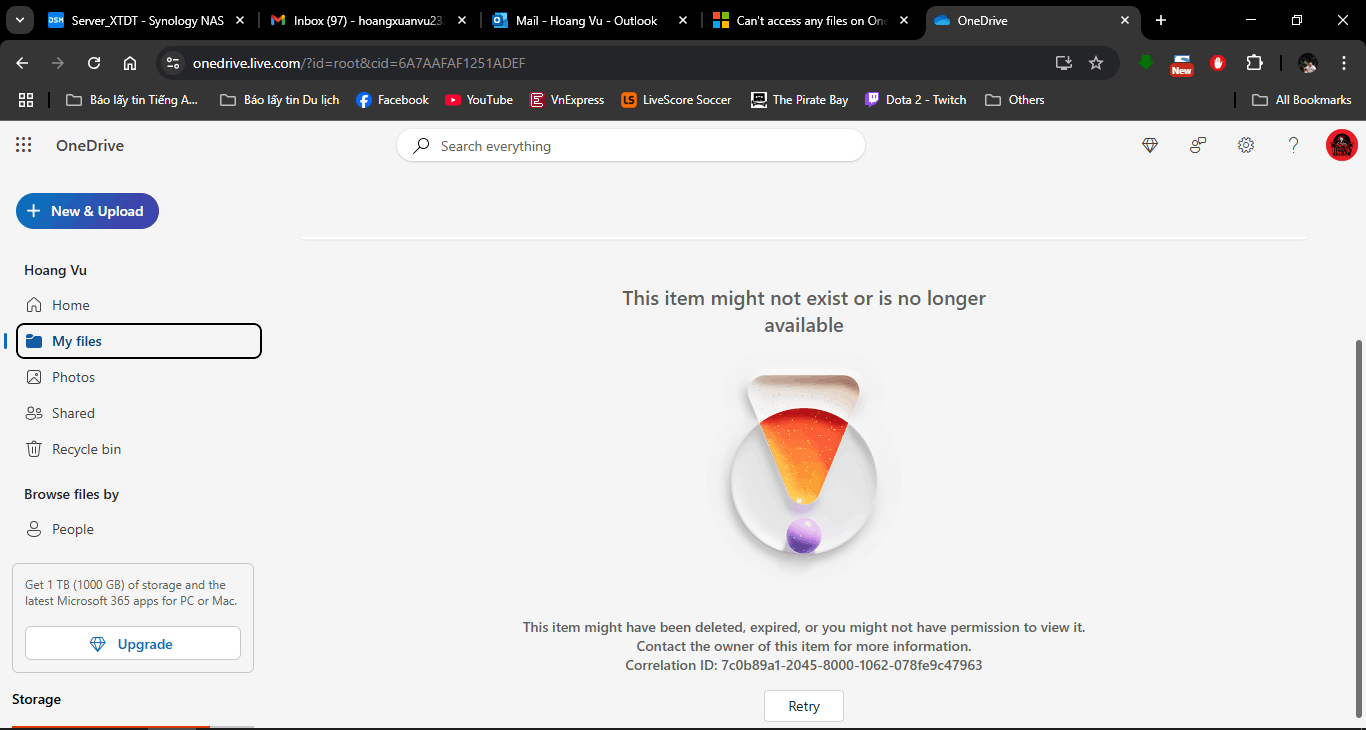Open Shared in sidebar
Image resolution: width=1366 pixels, height=730 pixels.
(x=139, y=413)
